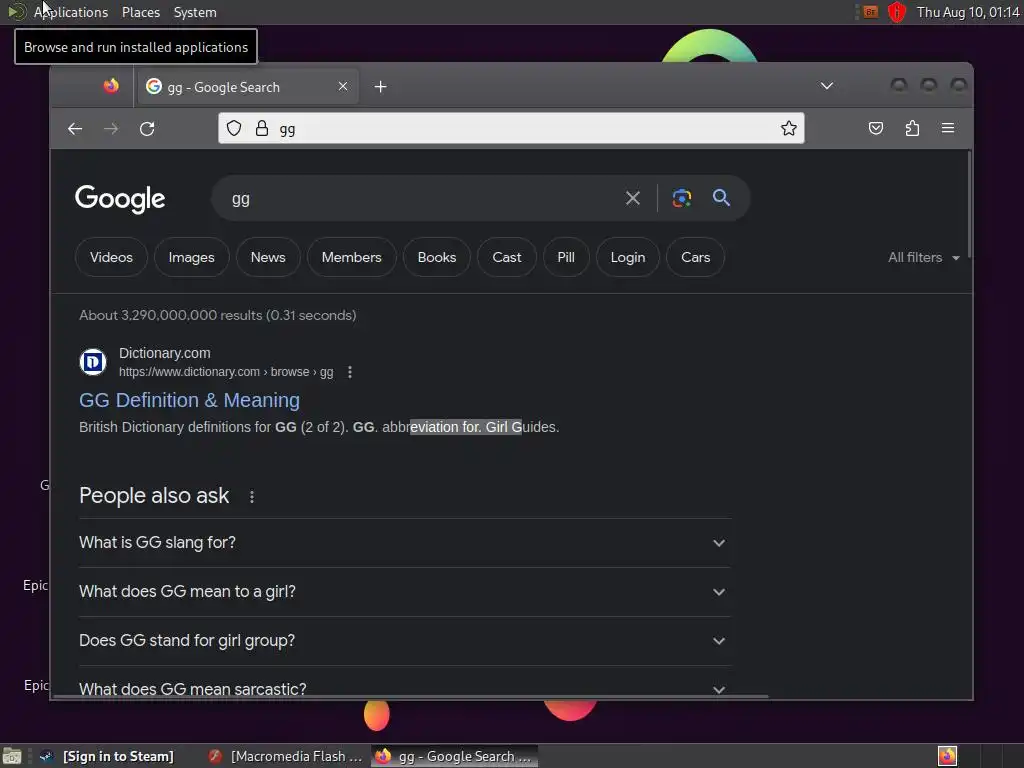Image resolution: width=1024 pixels, height=768 pixels.
Task: Click the Dictionary.com site name text
Action: (x=165, y=353)
